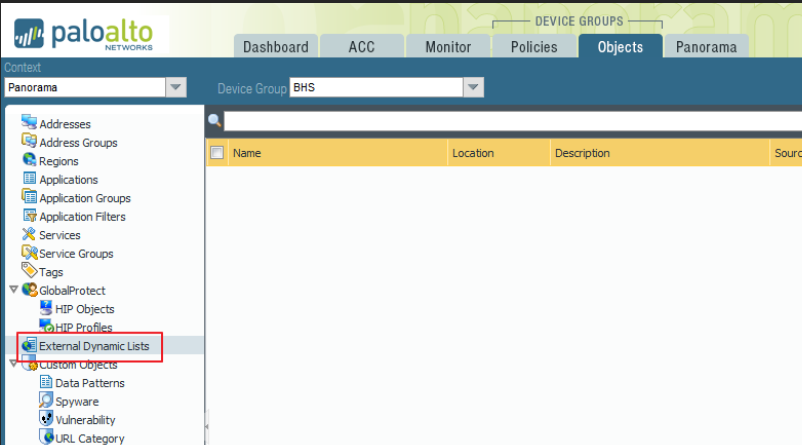Switch to the Dashboard tab

coord(276,47)
